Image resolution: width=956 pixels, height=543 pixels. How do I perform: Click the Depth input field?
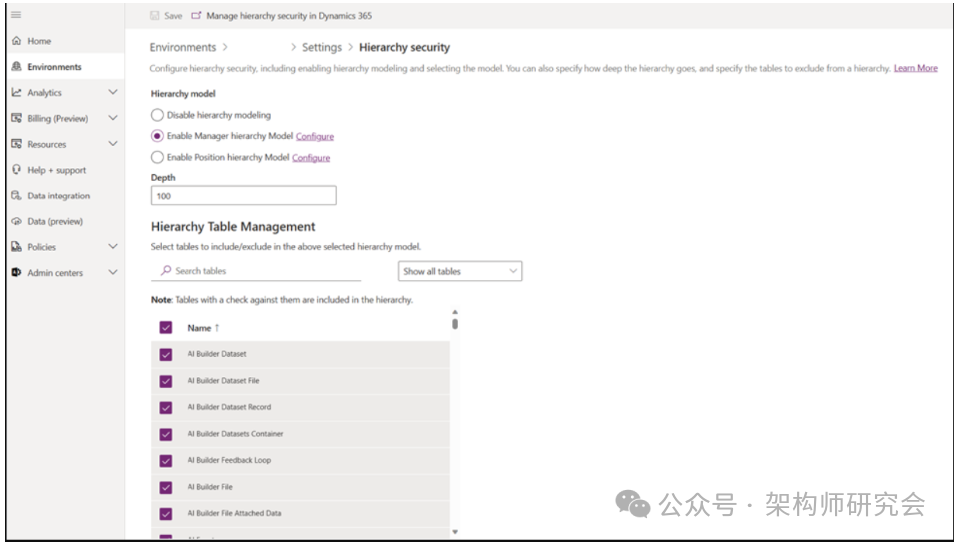click(243, 196)
